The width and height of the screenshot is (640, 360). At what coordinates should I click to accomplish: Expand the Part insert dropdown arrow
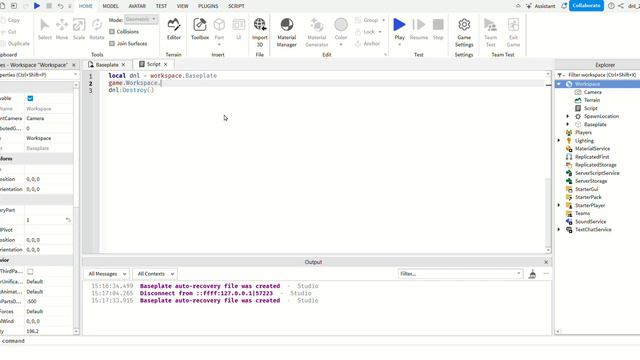(219, 44)
